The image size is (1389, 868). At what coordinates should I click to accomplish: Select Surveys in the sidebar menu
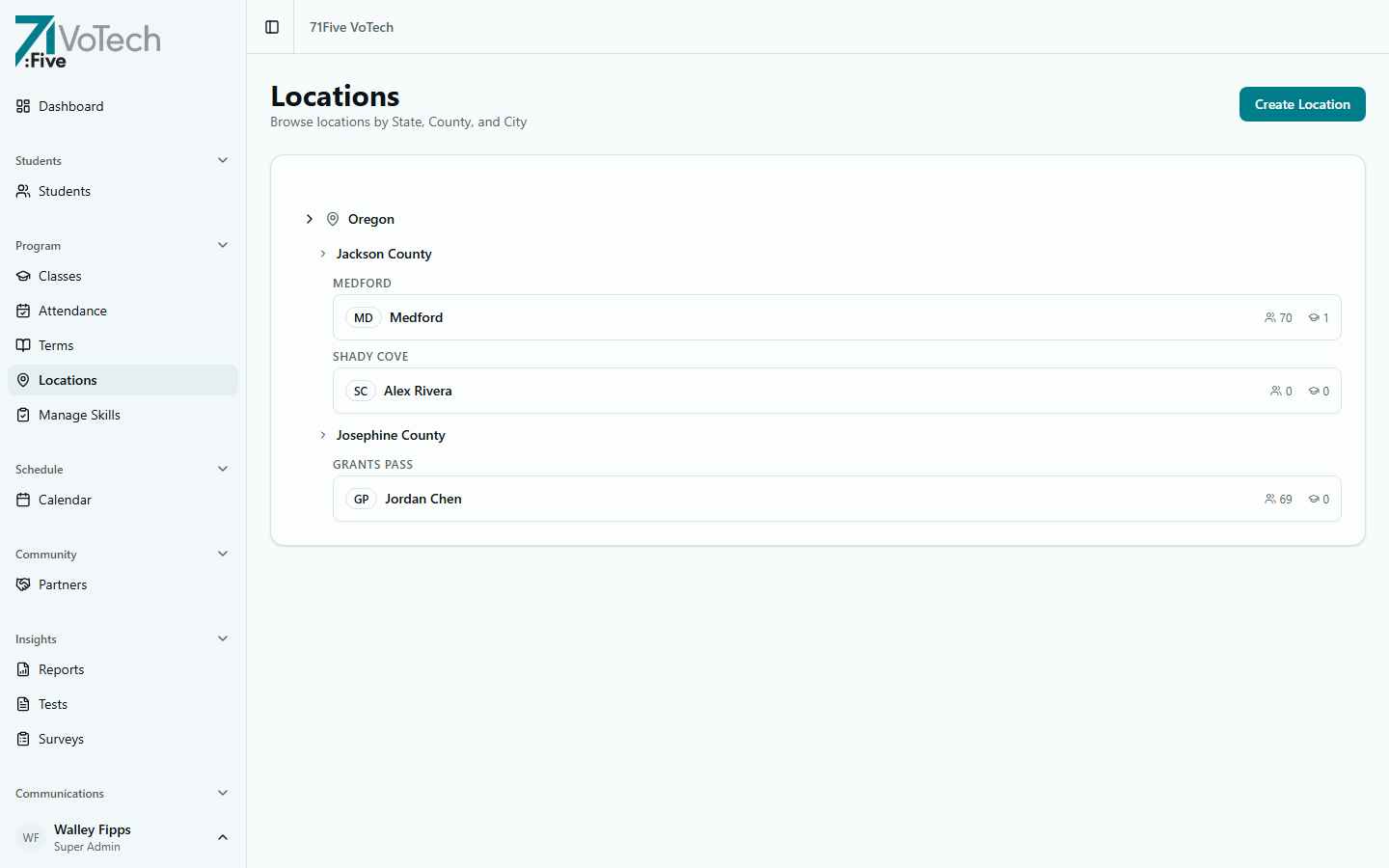[61, 739]
